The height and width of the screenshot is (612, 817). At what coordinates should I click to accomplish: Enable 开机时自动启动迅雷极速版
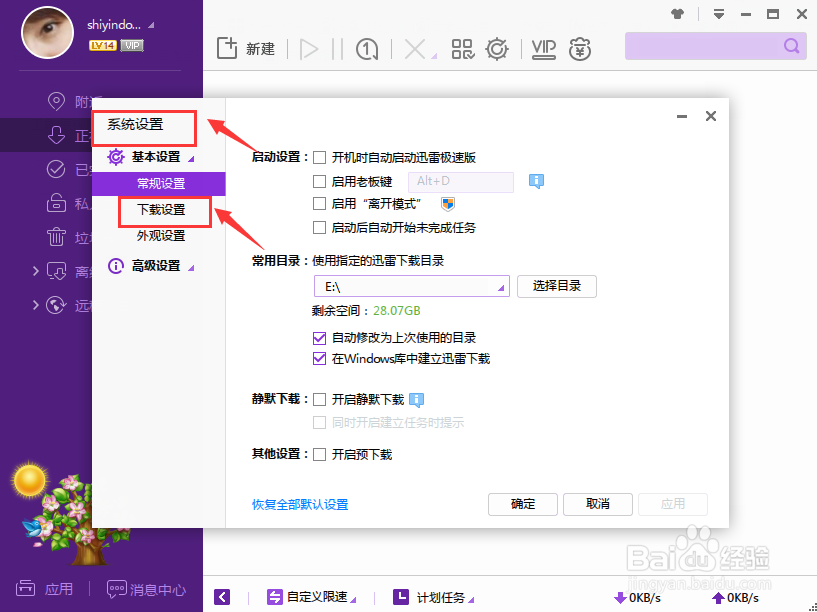(x=319, y=157)
